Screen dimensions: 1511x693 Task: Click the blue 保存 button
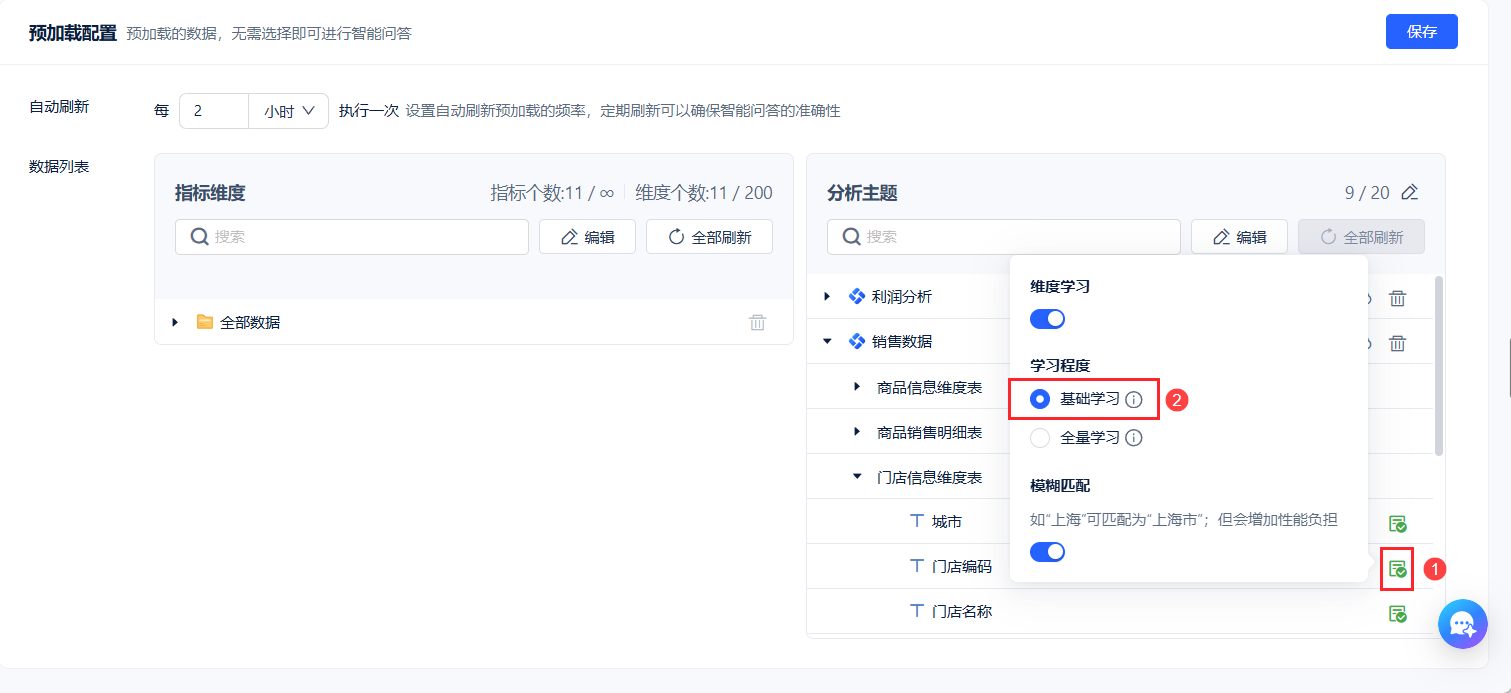pos(1421,32)
